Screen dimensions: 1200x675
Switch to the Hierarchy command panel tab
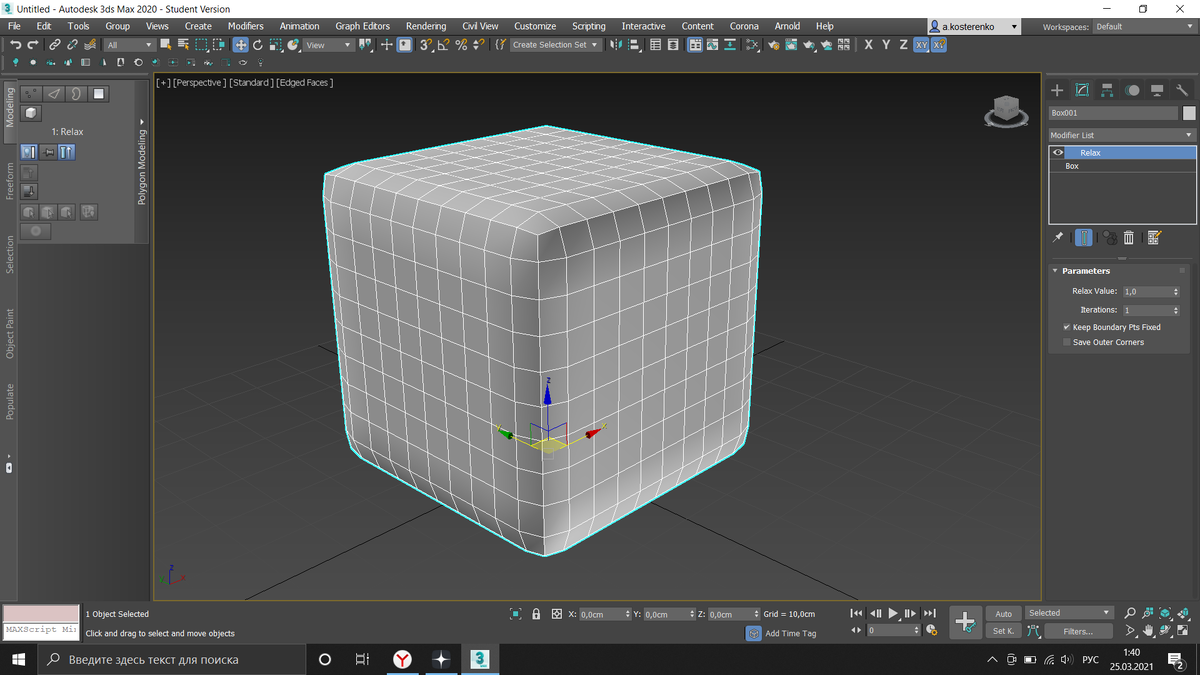pos(1107,90)
